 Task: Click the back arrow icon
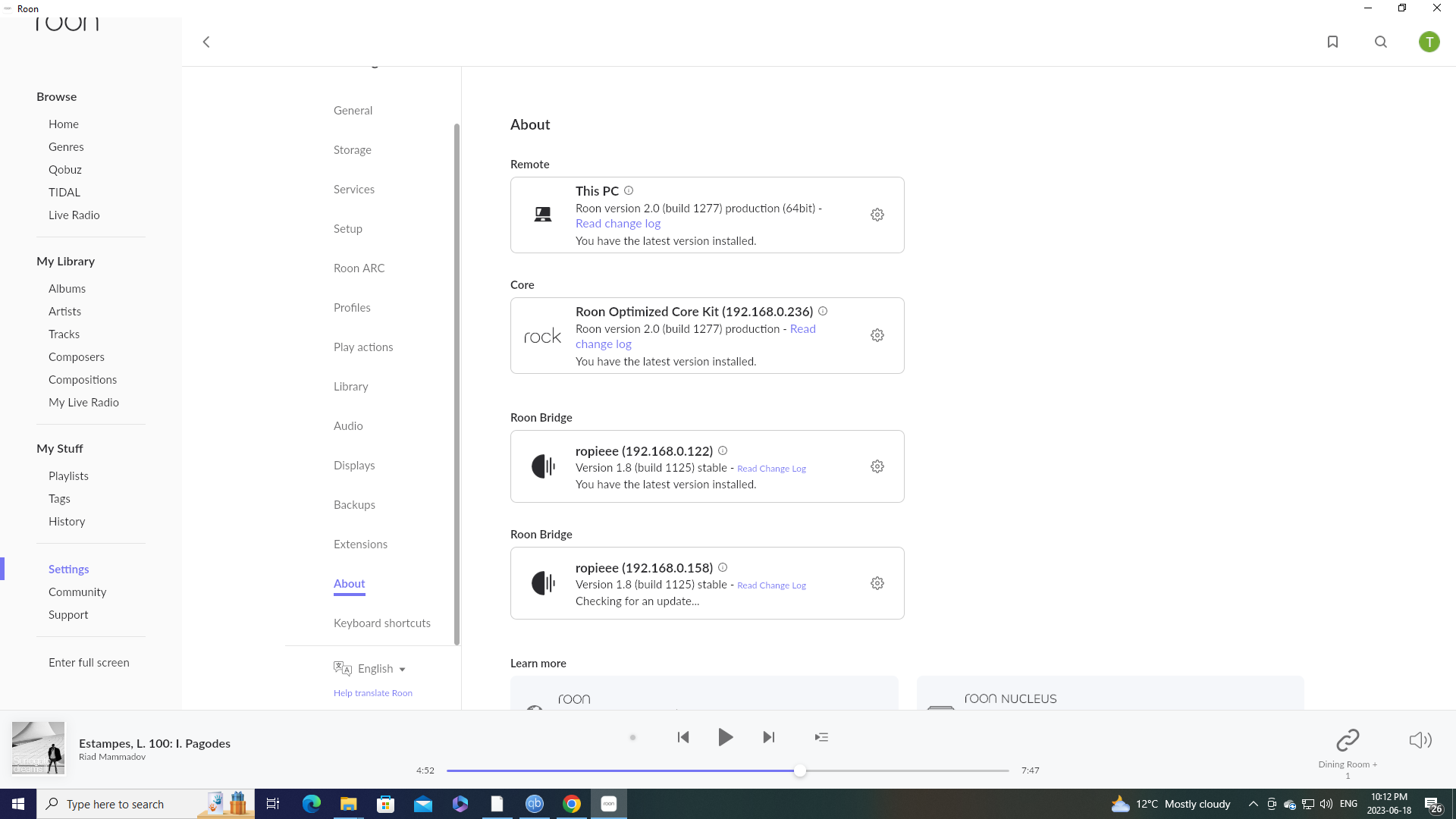206,42
